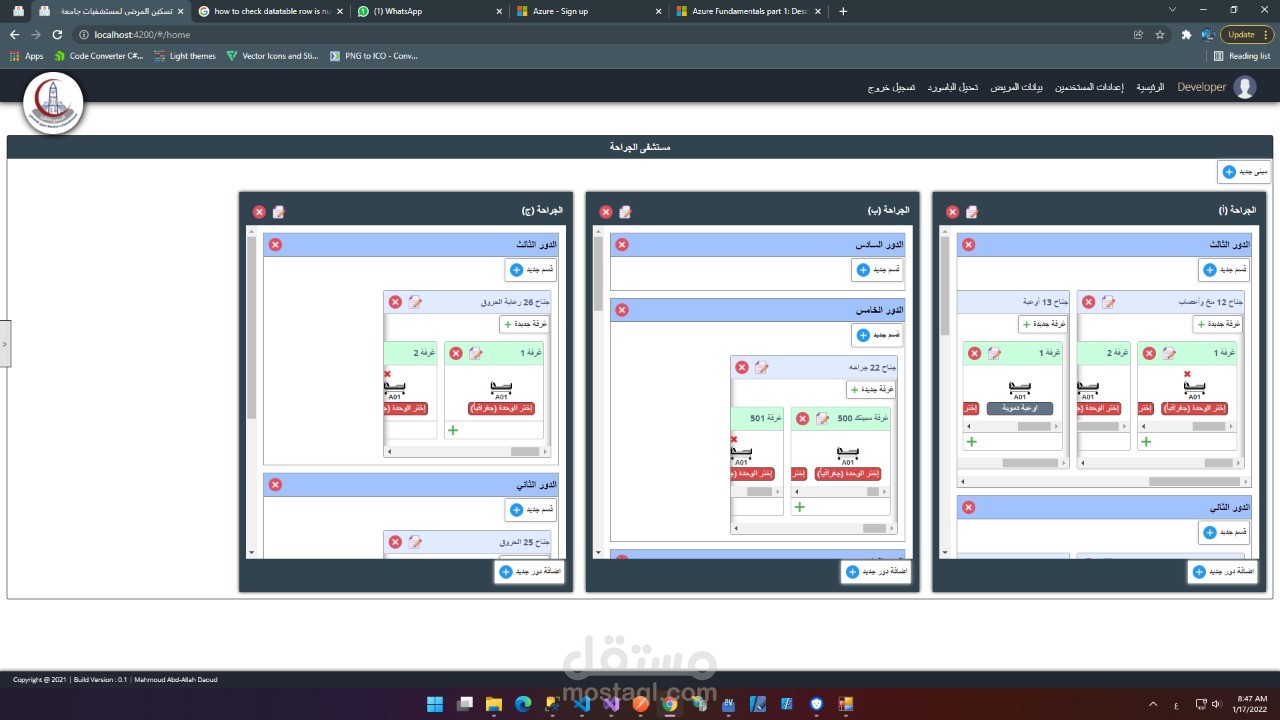Click اضافة دور جديد in الجراحة (ج)

(x=530, y=571)
